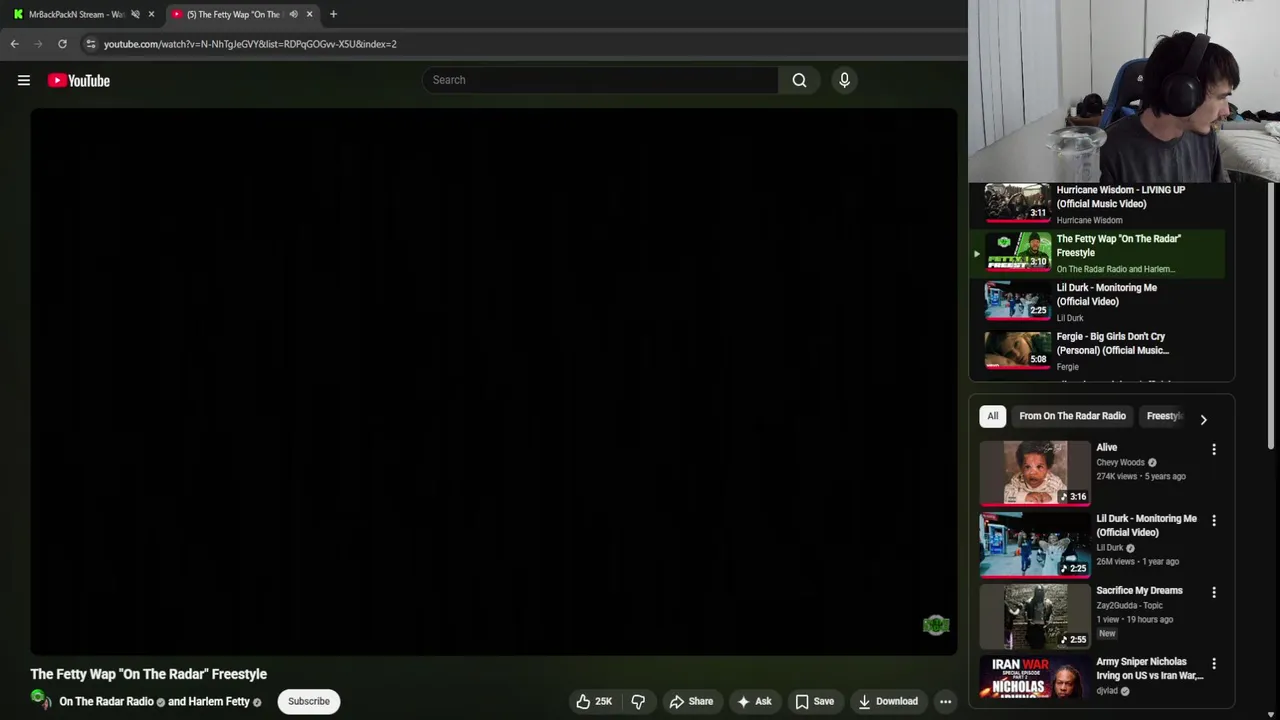Subscribe to On The Radar Radio
Image resolution: width=1280 pixels, height=720 pixels.
309,701
